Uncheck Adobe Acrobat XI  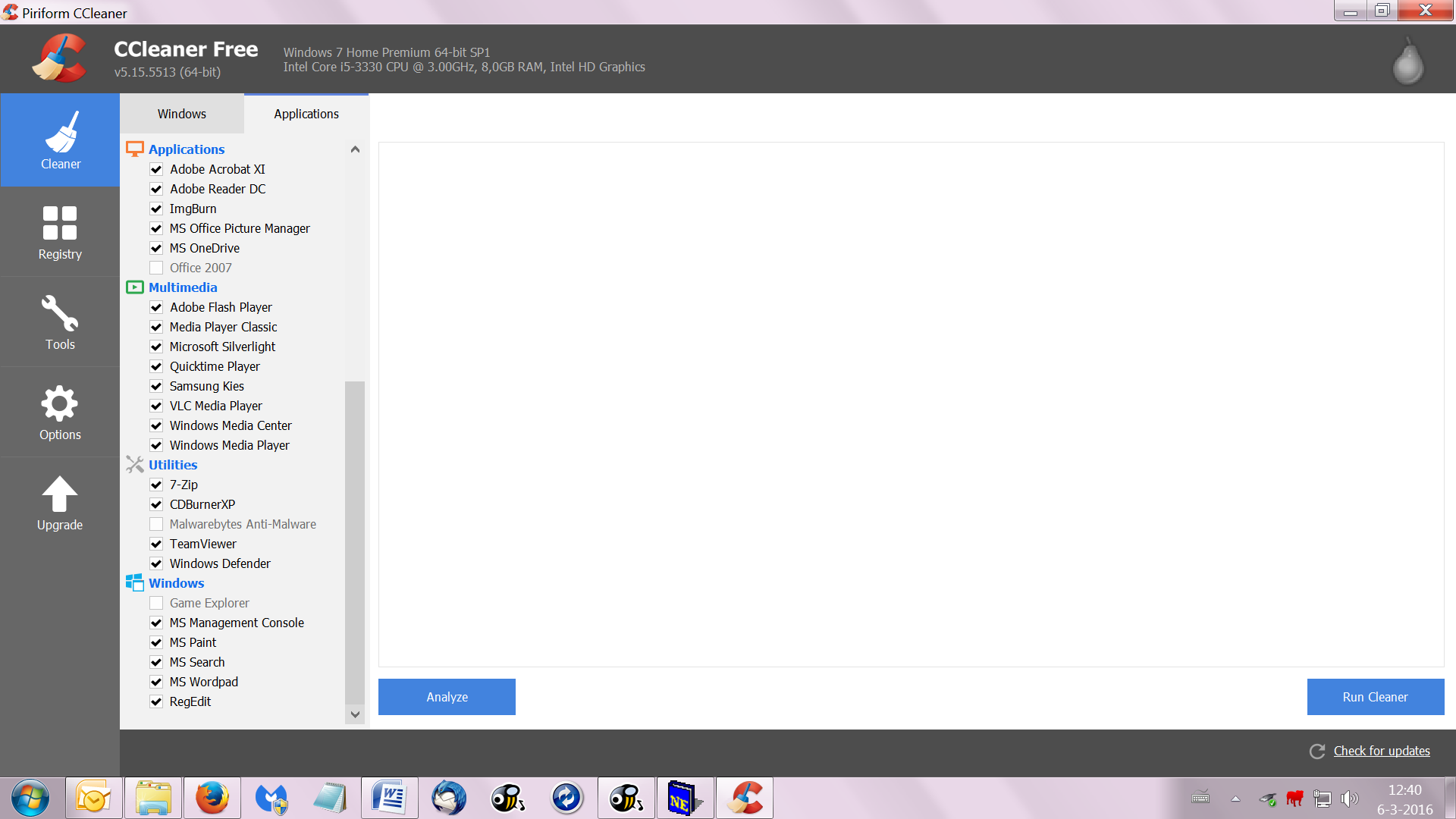click(x=156, y=169)
